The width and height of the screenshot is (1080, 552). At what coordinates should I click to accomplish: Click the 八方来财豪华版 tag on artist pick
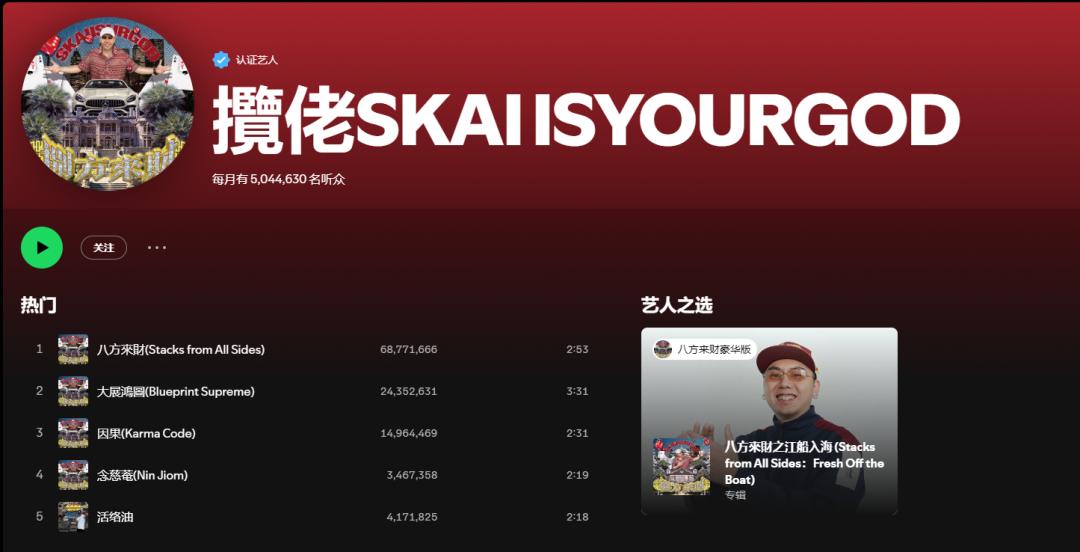pyautogui.click(x=704, y=349)
